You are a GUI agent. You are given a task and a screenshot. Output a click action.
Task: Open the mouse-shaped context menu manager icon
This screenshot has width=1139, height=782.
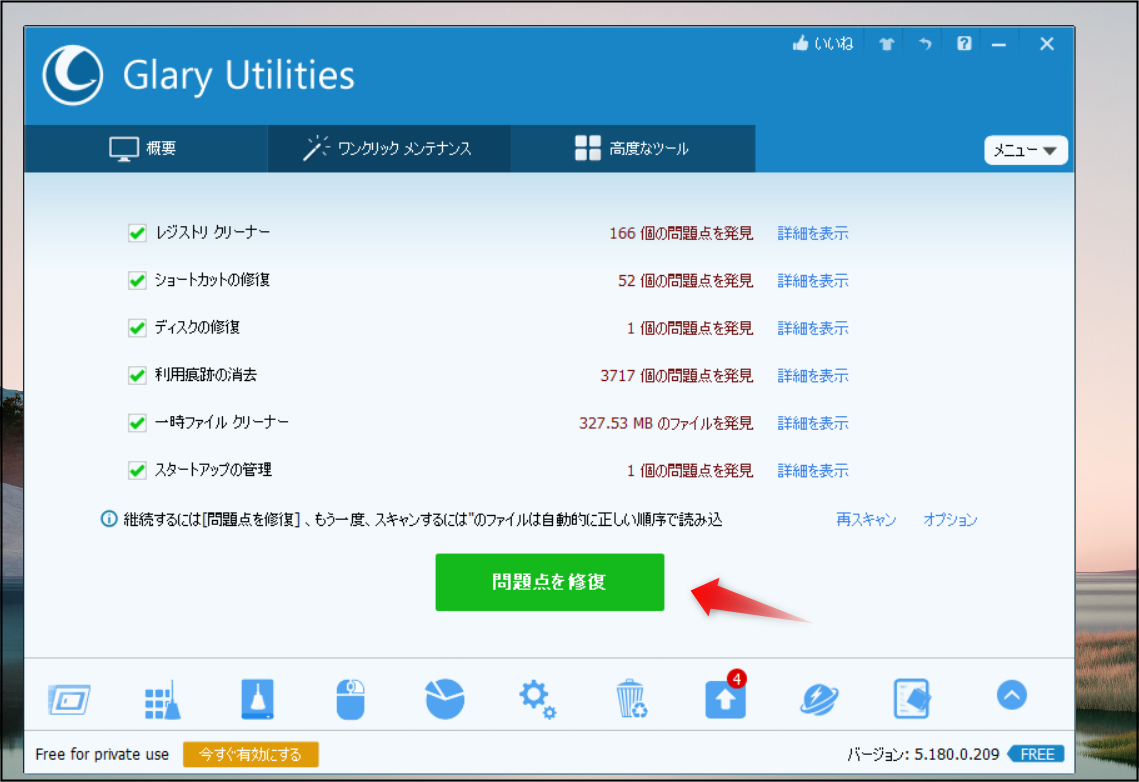[x=351, y=699]
